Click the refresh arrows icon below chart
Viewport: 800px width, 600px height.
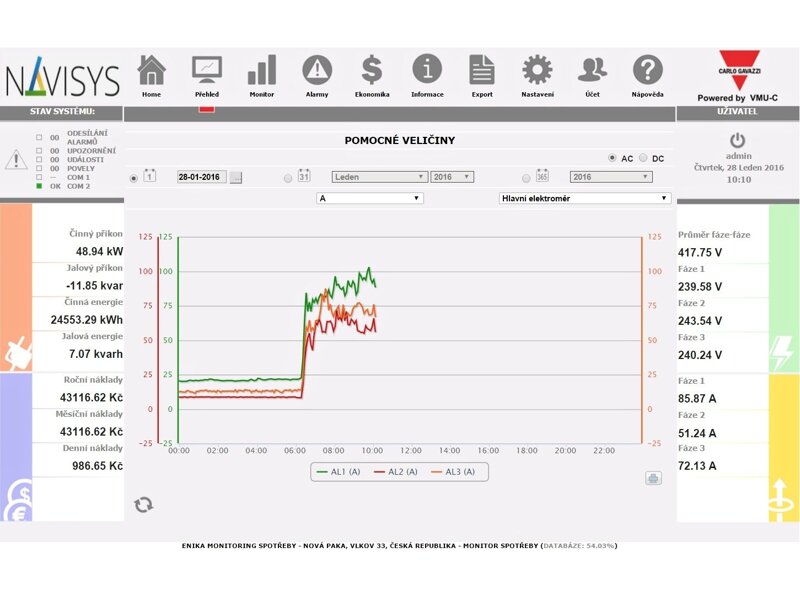point(144,504)
